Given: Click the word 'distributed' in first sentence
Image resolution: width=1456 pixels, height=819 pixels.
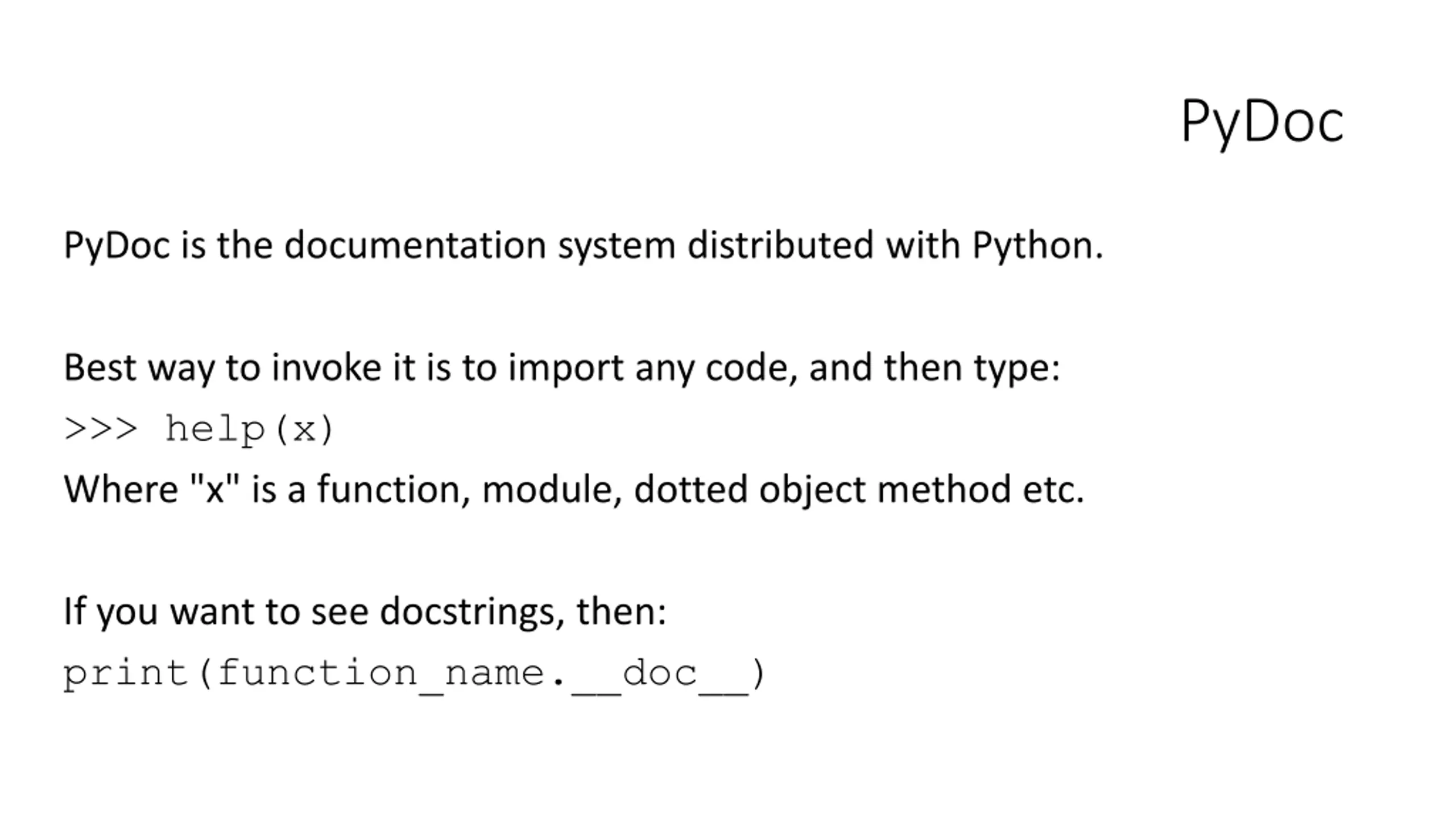Looking at the screenshot, I should point(780,245).
